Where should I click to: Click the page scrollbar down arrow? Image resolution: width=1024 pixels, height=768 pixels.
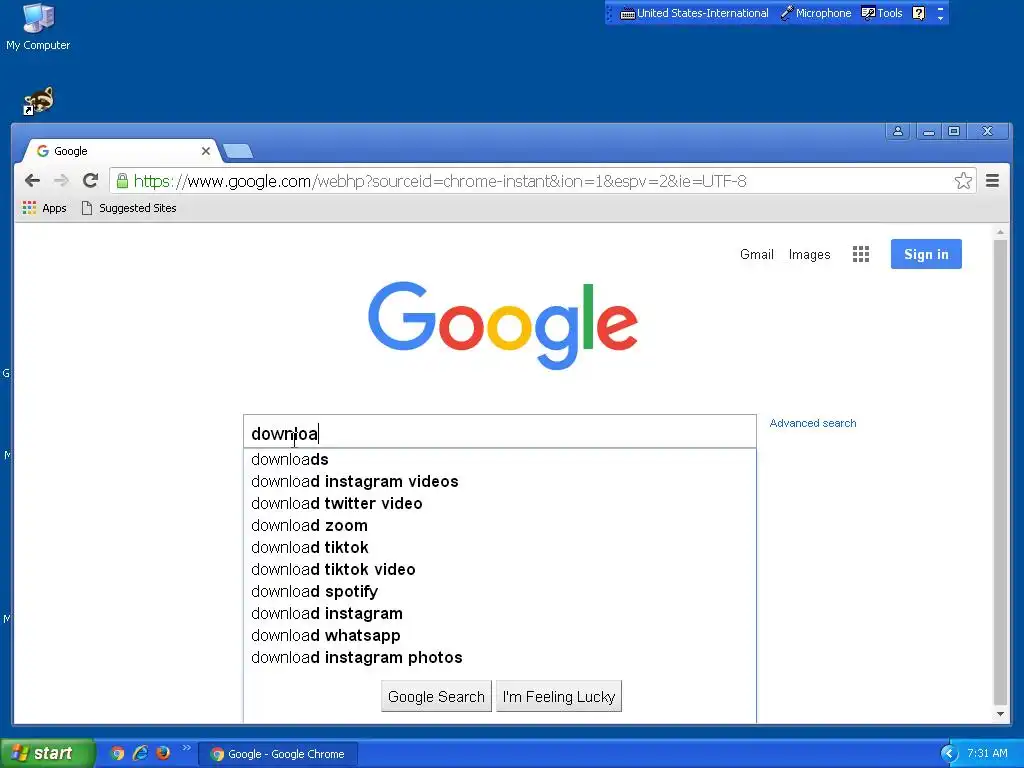pyautogui.click(x=1000, y=714)
